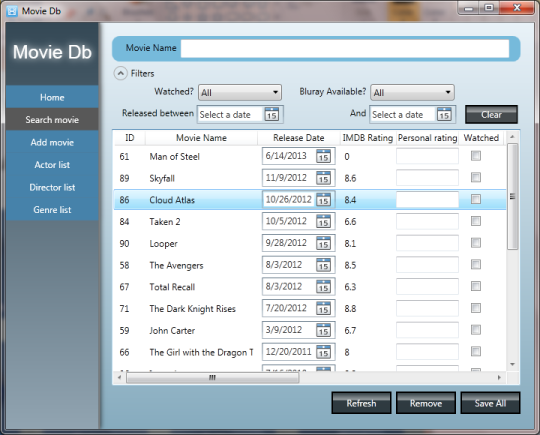Viewport: 540px width, 435px height.
Task: Collapse the Filters section
Action: coord(121,73)
